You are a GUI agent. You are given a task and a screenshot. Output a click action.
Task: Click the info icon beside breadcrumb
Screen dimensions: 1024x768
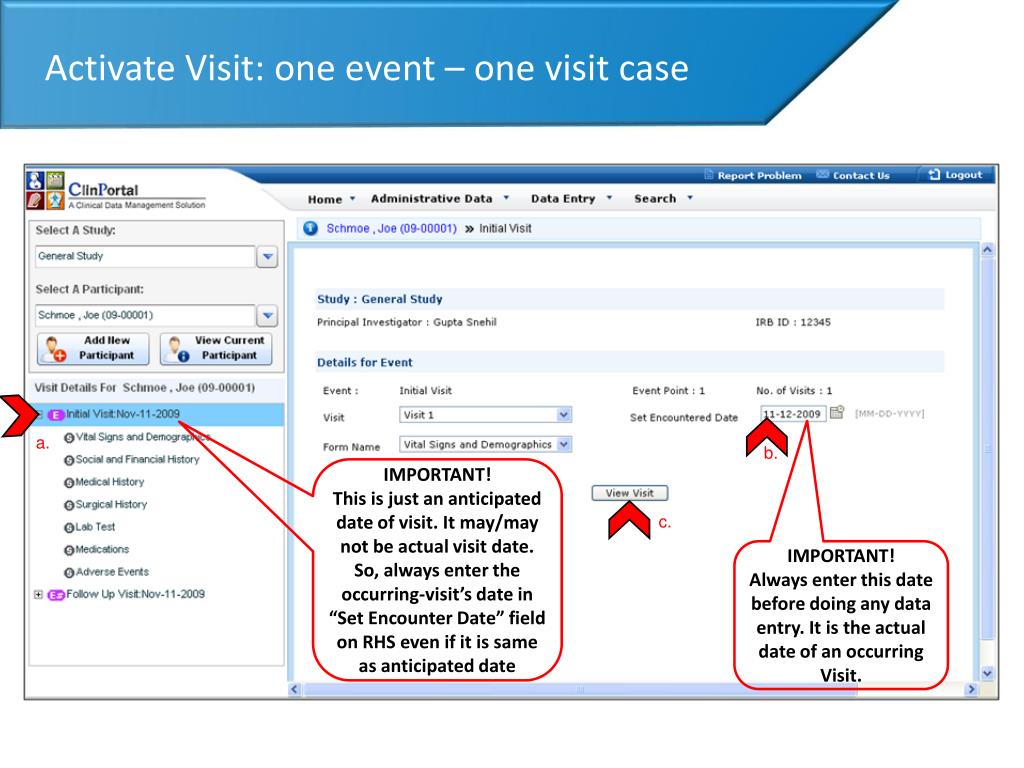click(x=311, y=229)
